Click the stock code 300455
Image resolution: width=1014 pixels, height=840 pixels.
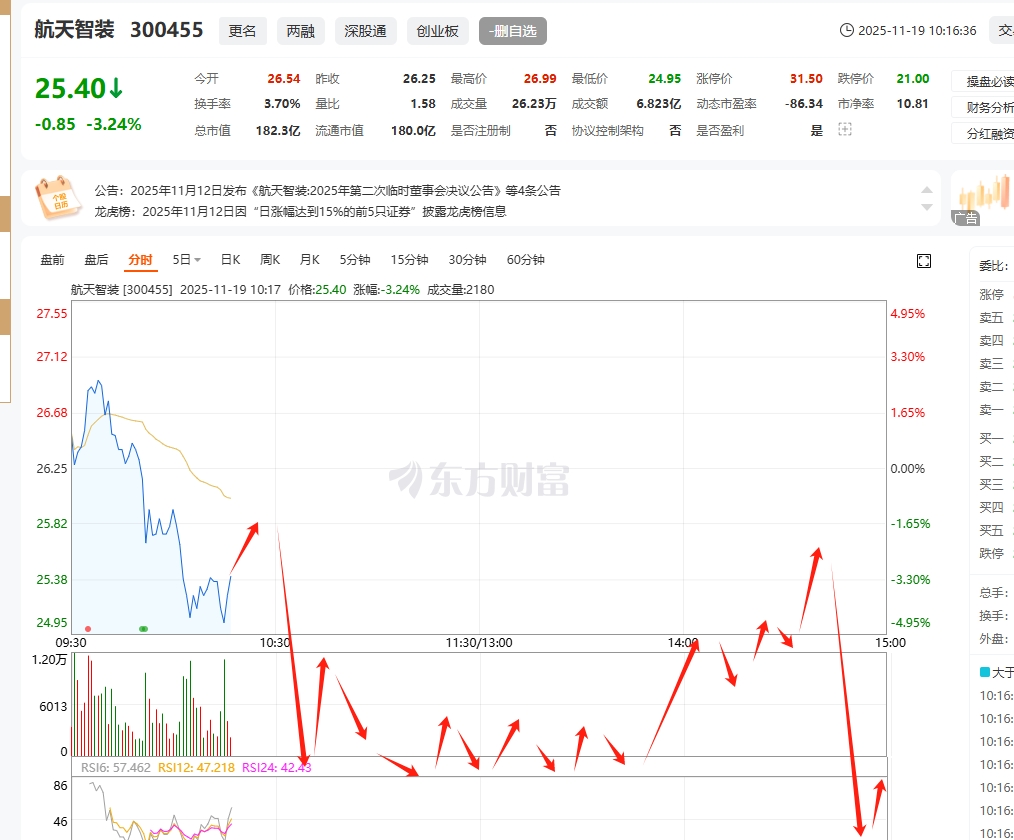[167, 30]
